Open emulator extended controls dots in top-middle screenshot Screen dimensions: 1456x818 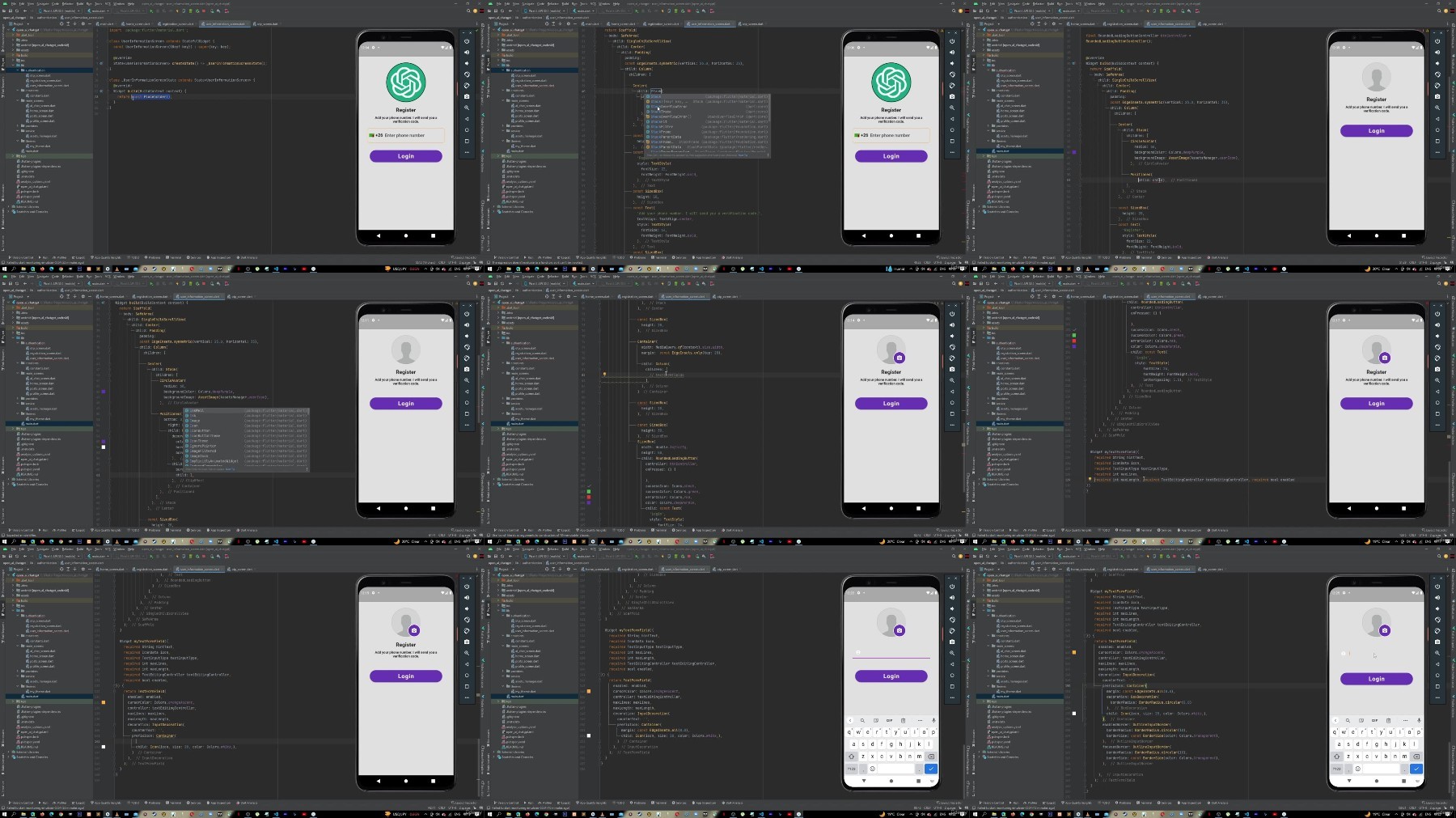pos(952,152)
